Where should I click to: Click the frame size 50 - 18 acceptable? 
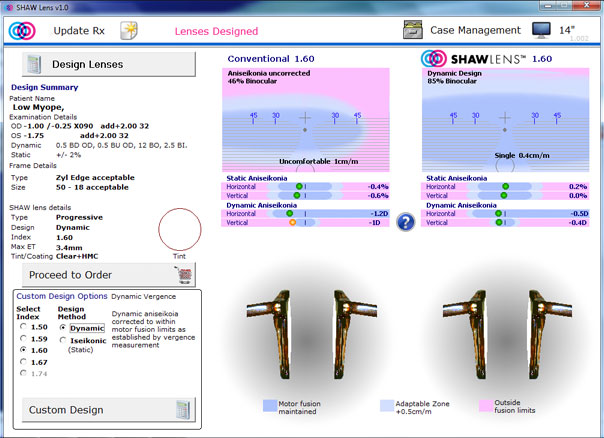(x=92, y=187)
